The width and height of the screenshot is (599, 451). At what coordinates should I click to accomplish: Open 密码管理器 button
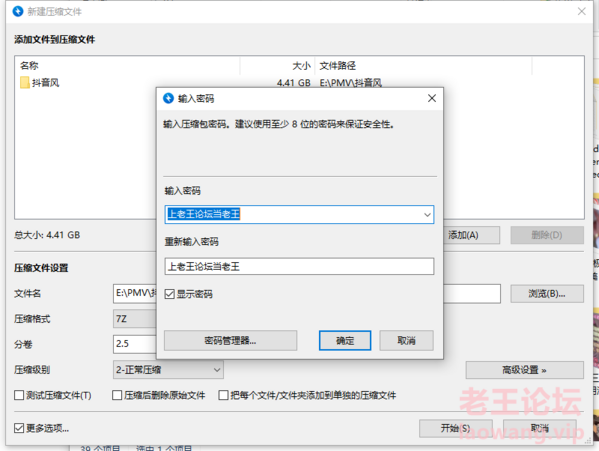pyautogui.click(x=230, y=340)
